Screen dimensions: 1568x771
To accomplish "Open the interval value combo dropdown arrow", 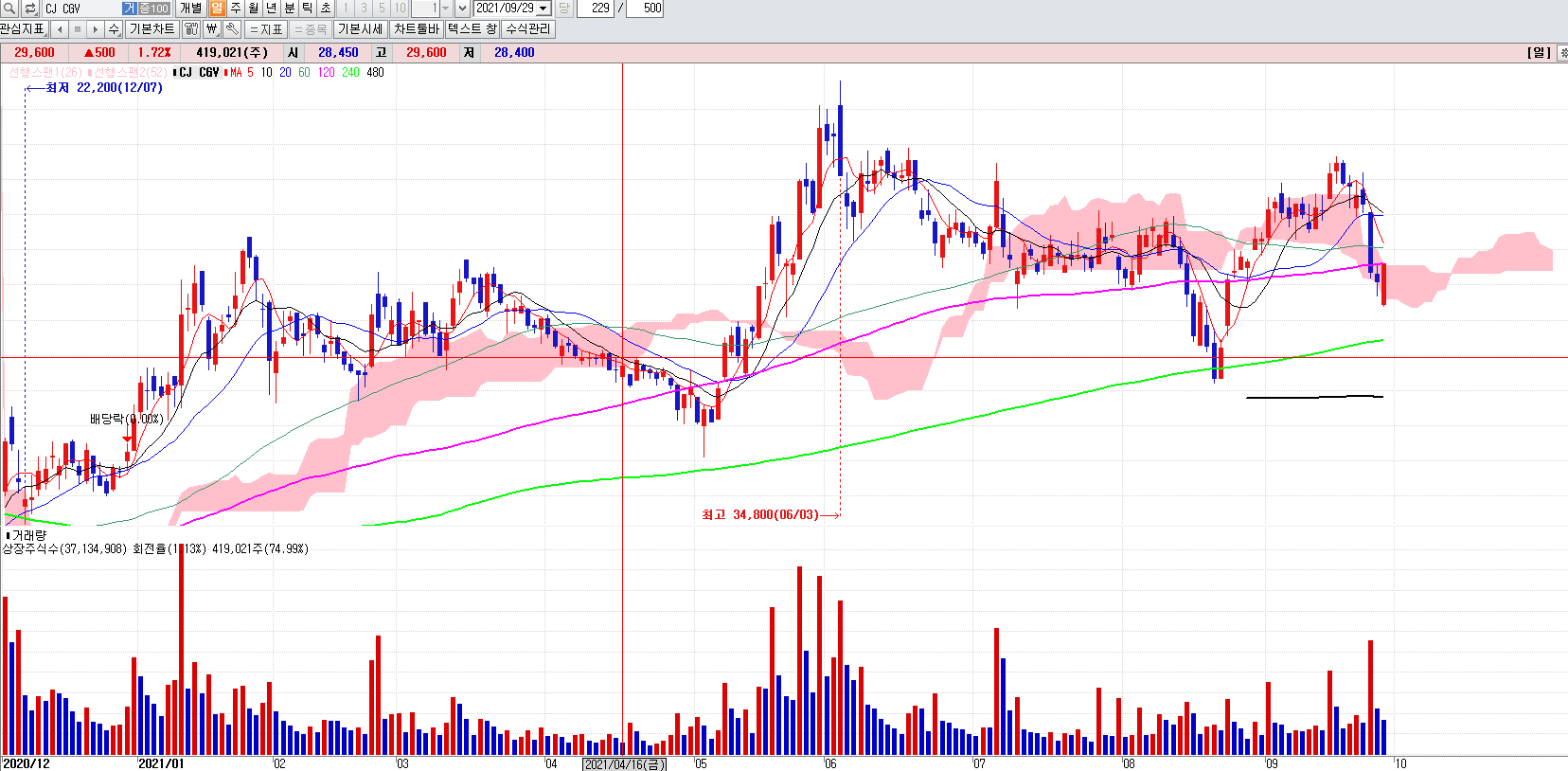I will tap(446, 9).
